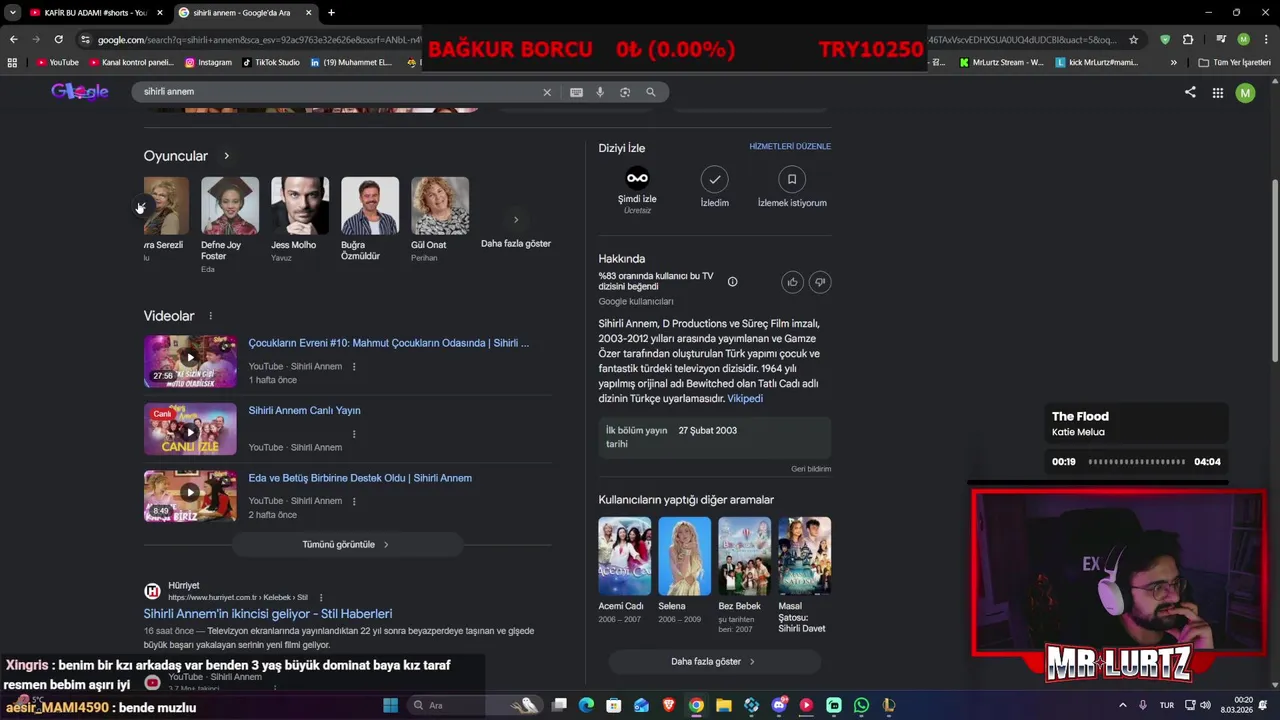This screenshot has height=720, width=1280.
Task: Click Şimdi izle watch now icon
Action: pyautogui.click(x=637, y=179)
